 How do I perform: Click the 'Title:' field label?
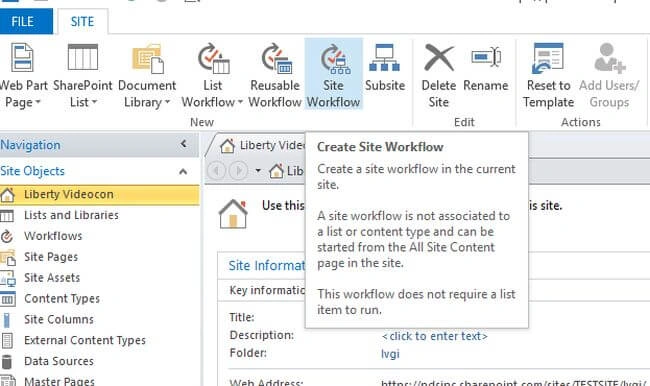(242, 317)
